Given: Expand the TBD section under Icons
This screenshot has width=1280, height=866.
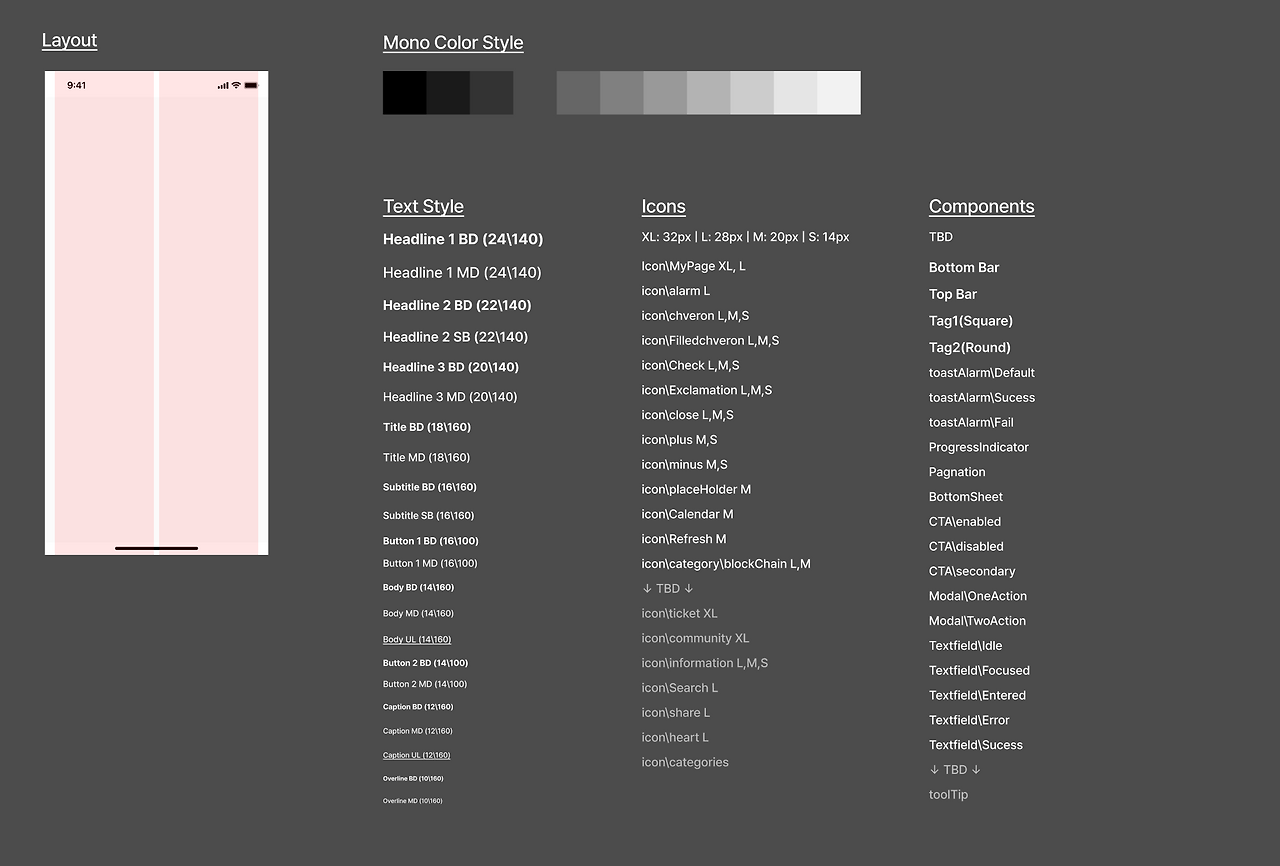Looking at the screenshot, I should click(666, 588).
